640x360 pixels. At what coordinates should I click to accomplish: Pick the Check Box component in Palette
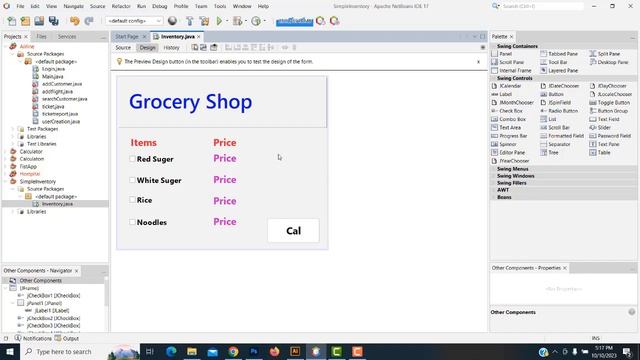(x=507, y=111)
